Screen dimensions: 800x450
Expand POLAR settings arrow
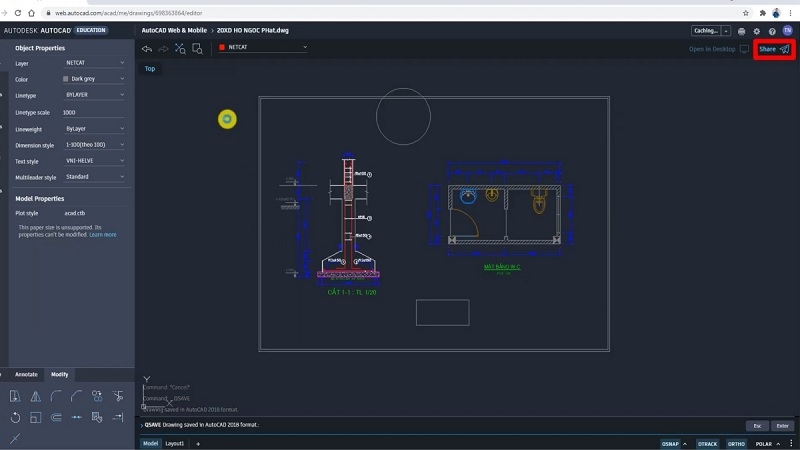tap(778, 444)
